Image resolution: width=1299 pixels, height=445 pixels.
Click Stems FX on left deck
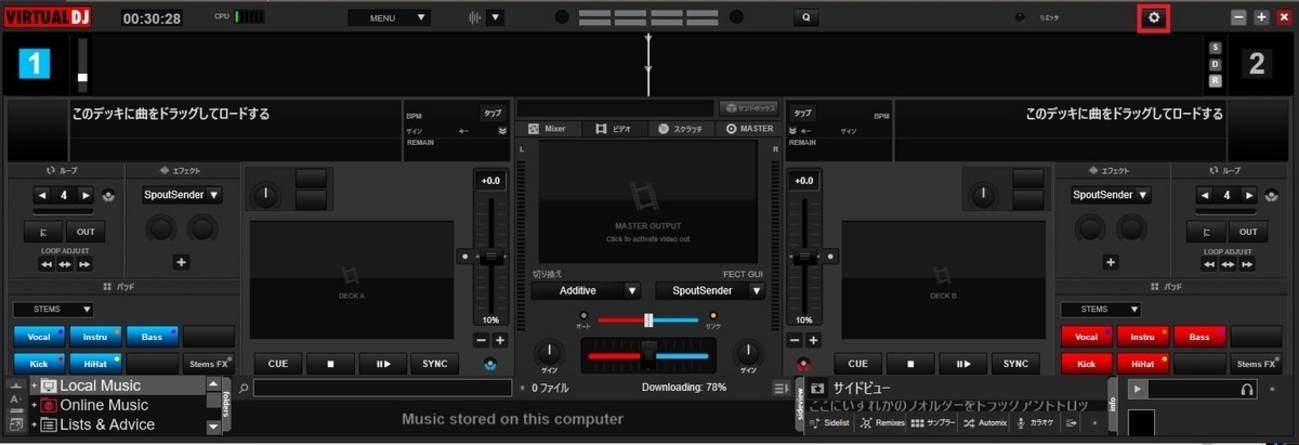[x=208, y=364]
